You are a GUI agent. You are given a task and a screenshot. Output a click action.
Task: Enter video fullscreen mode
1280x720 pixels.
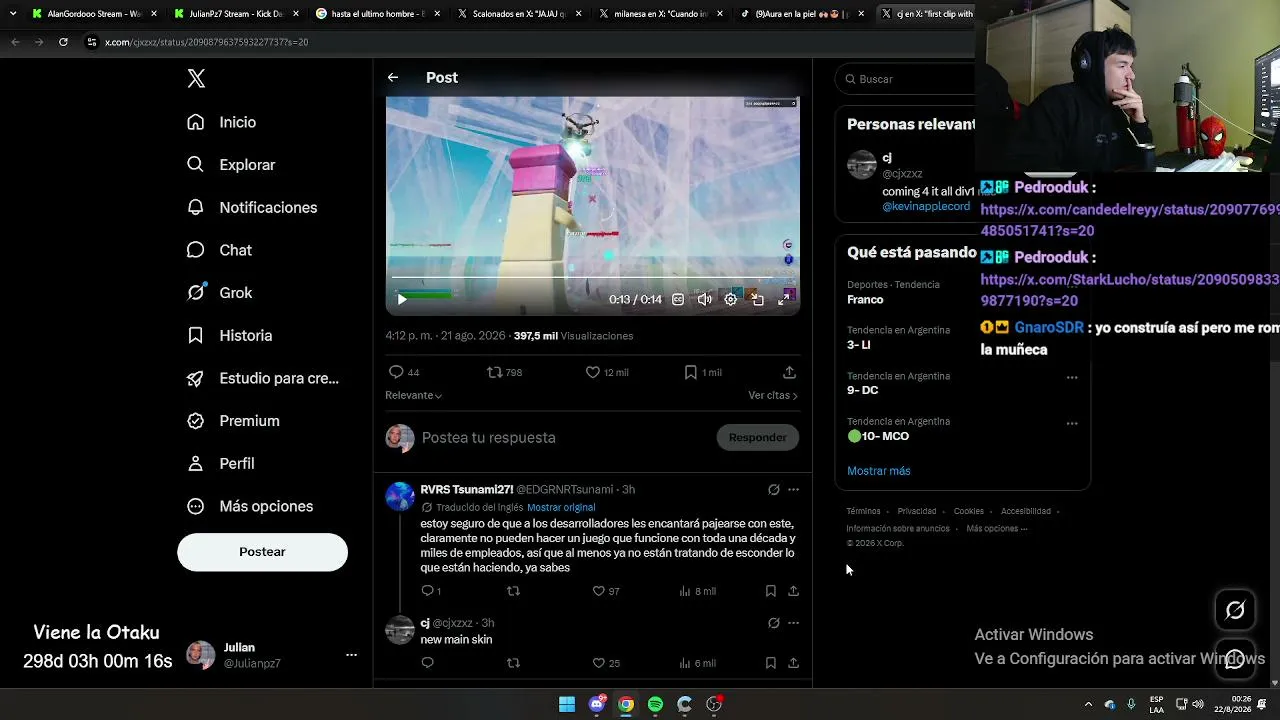pos(784,299)
